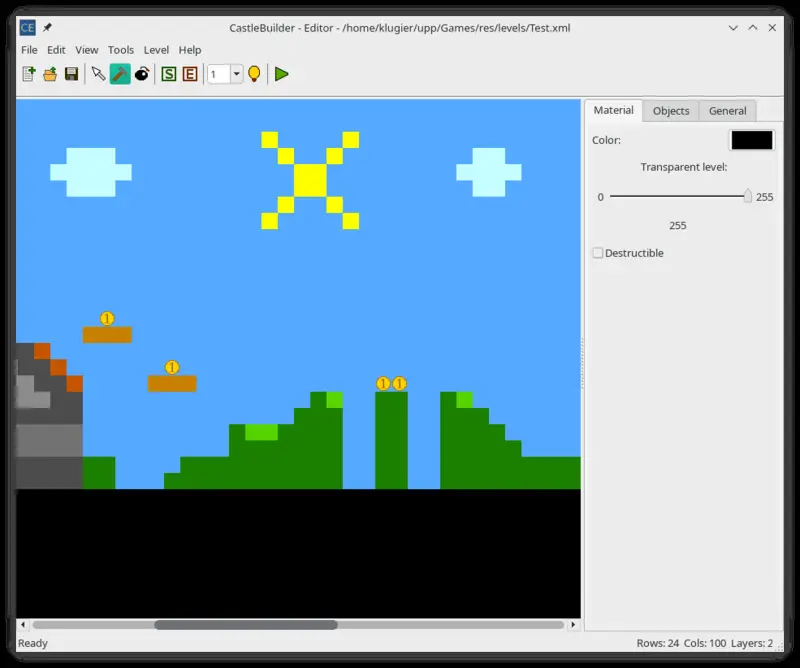Switch to the General tab

coord(727,110)
